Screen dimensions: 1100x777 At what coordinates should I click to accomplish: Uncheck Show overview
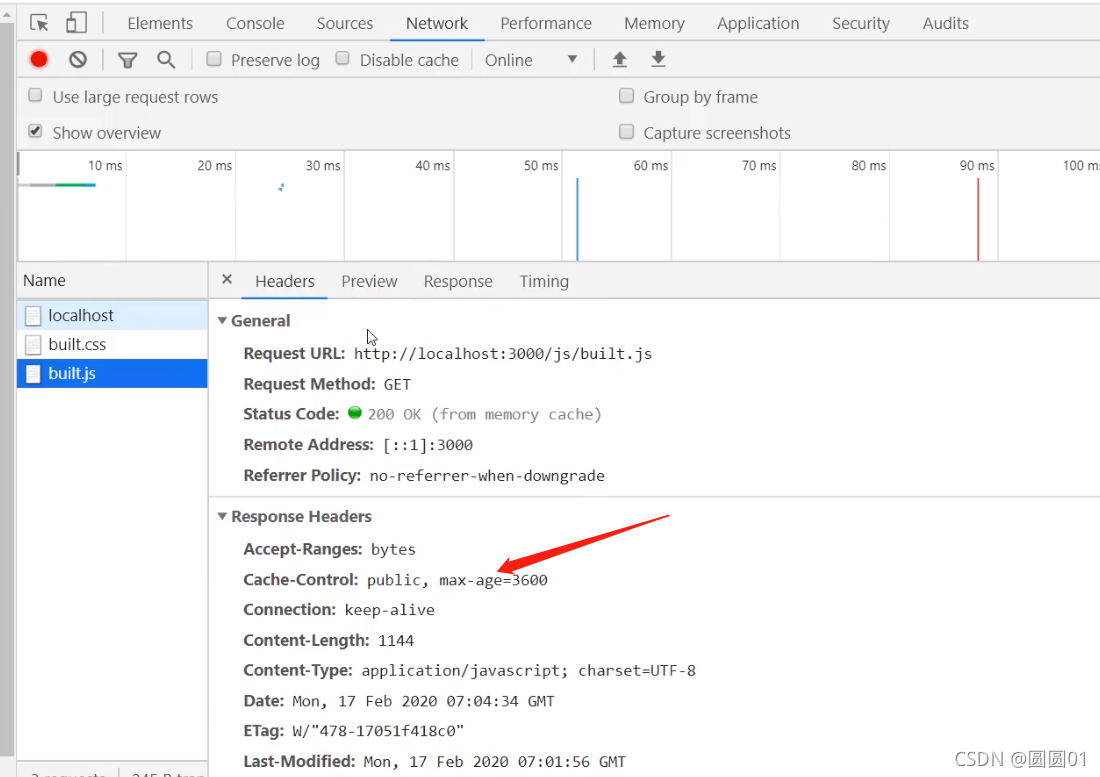[x=35, y=131]
